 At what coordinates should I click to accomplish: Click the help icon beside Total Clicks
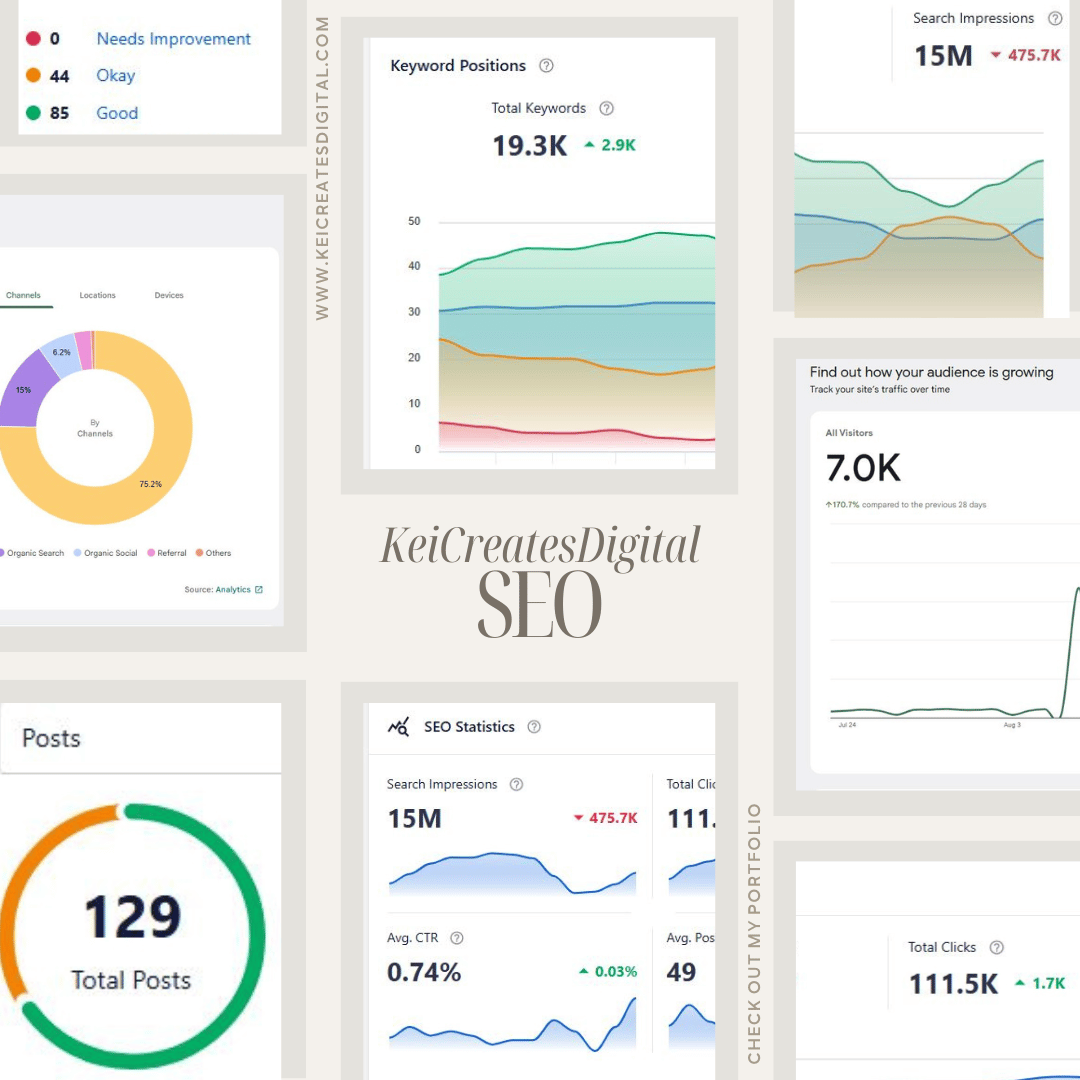tap(996, 947)
